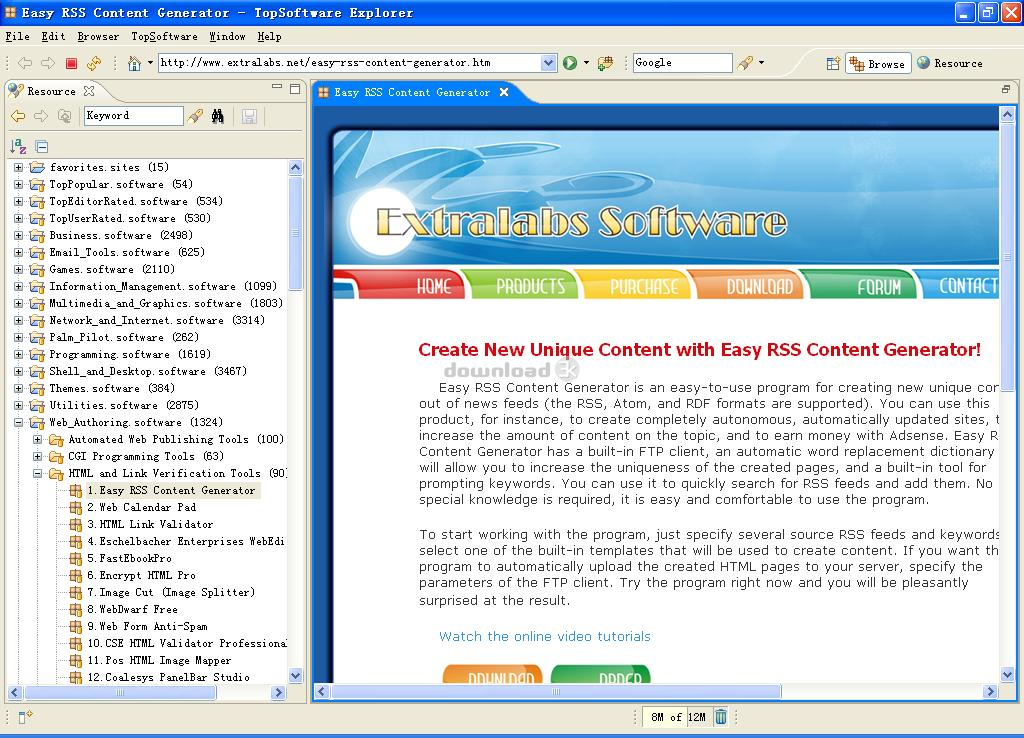Click the binoculars find icon
Viewport: 1024px width, 738px height.
217,116
